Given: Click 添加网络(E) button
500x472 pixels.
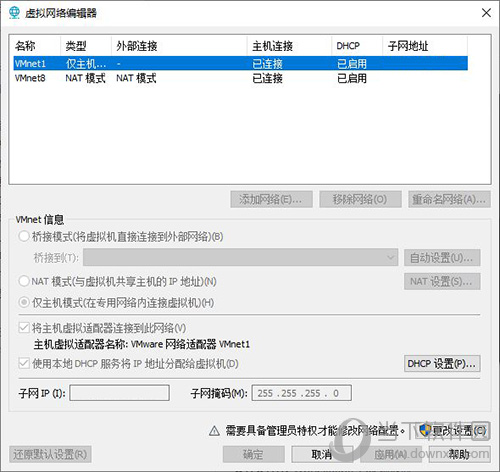Looking at the screenshot, I should [x=271, y=199].
